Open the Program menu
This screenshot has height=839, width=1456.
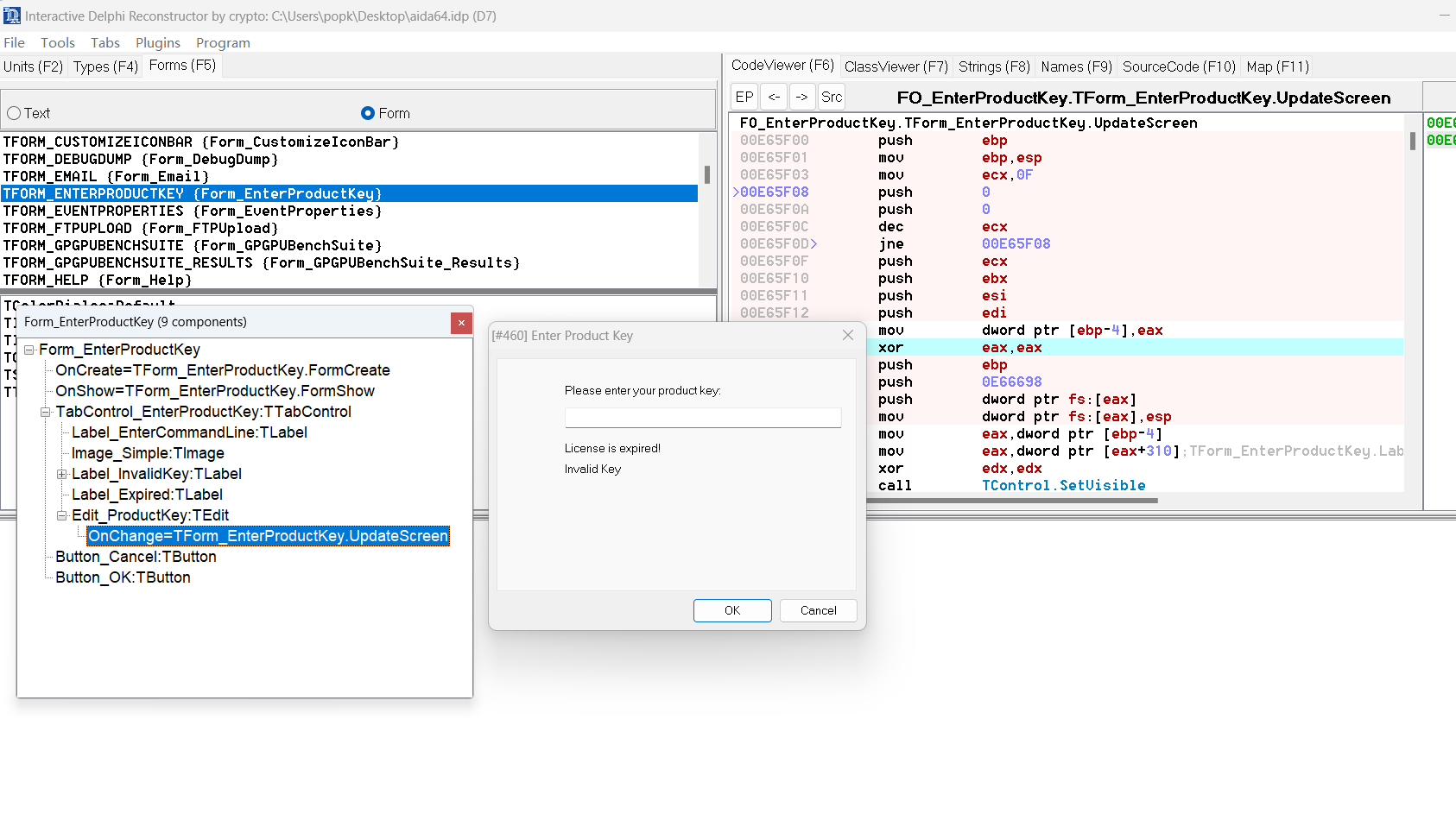(x=223, y=42)
